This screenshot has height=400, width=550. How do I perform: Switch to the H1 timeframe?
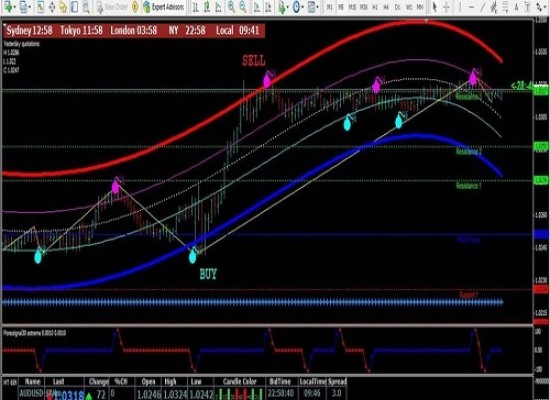[375, 7]
